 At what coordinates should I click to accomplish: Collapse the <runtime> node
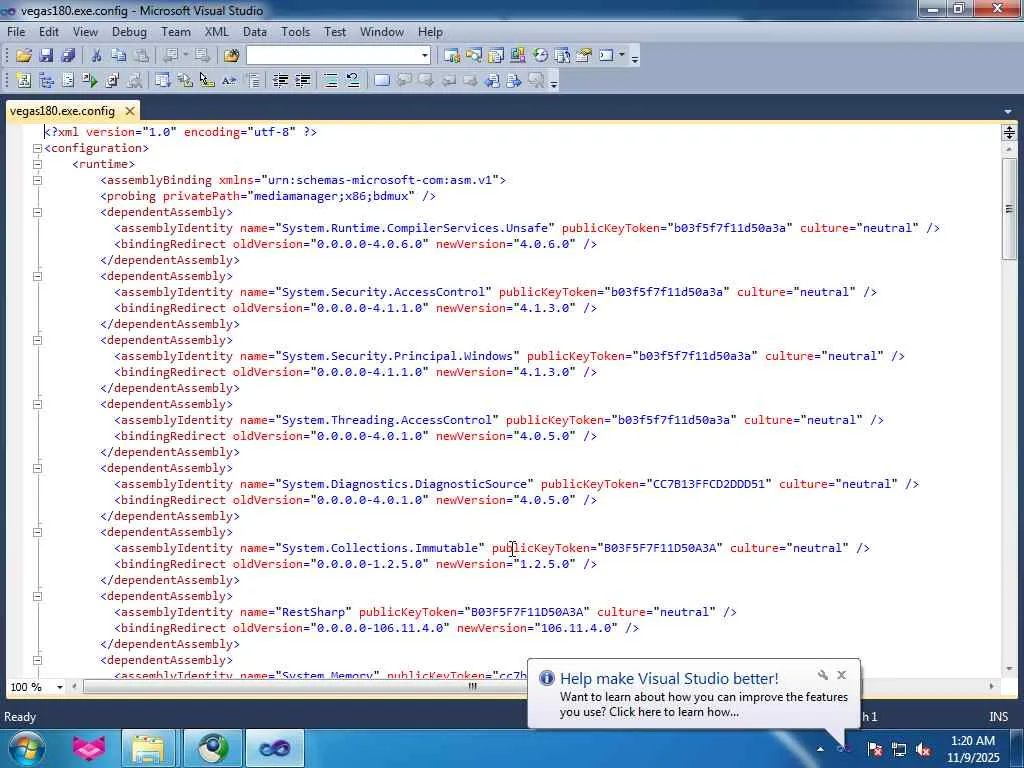tap(37, 164)
